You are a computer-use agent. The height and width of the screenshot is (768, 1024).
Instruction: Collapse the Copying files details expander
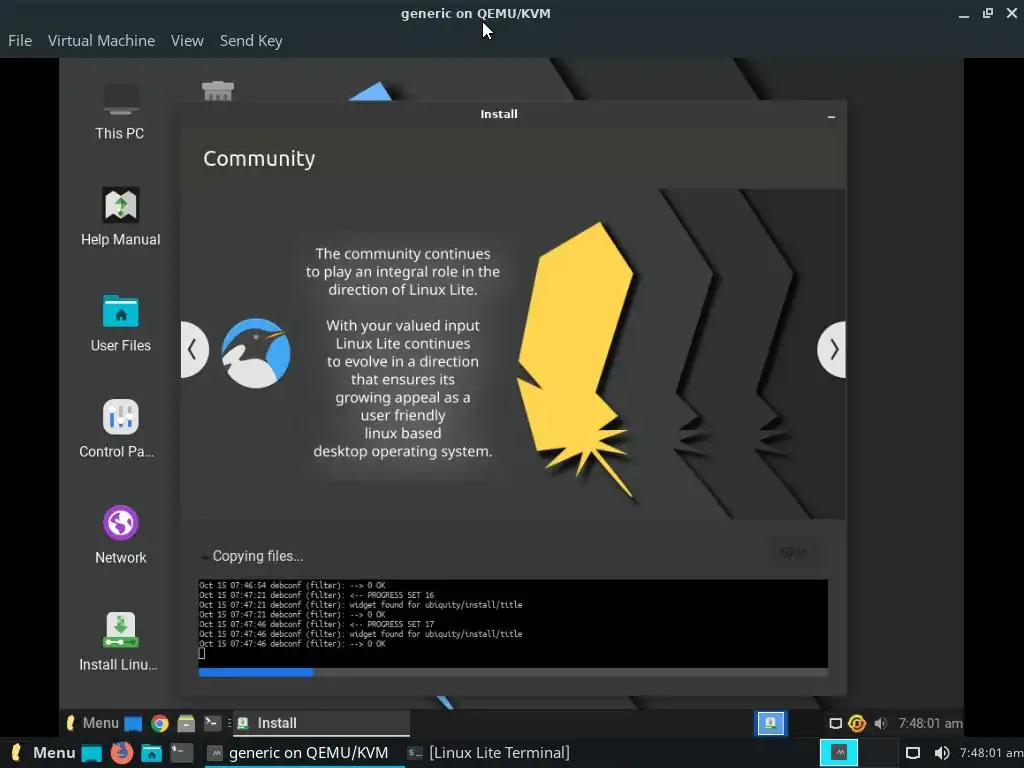point(204,557)
